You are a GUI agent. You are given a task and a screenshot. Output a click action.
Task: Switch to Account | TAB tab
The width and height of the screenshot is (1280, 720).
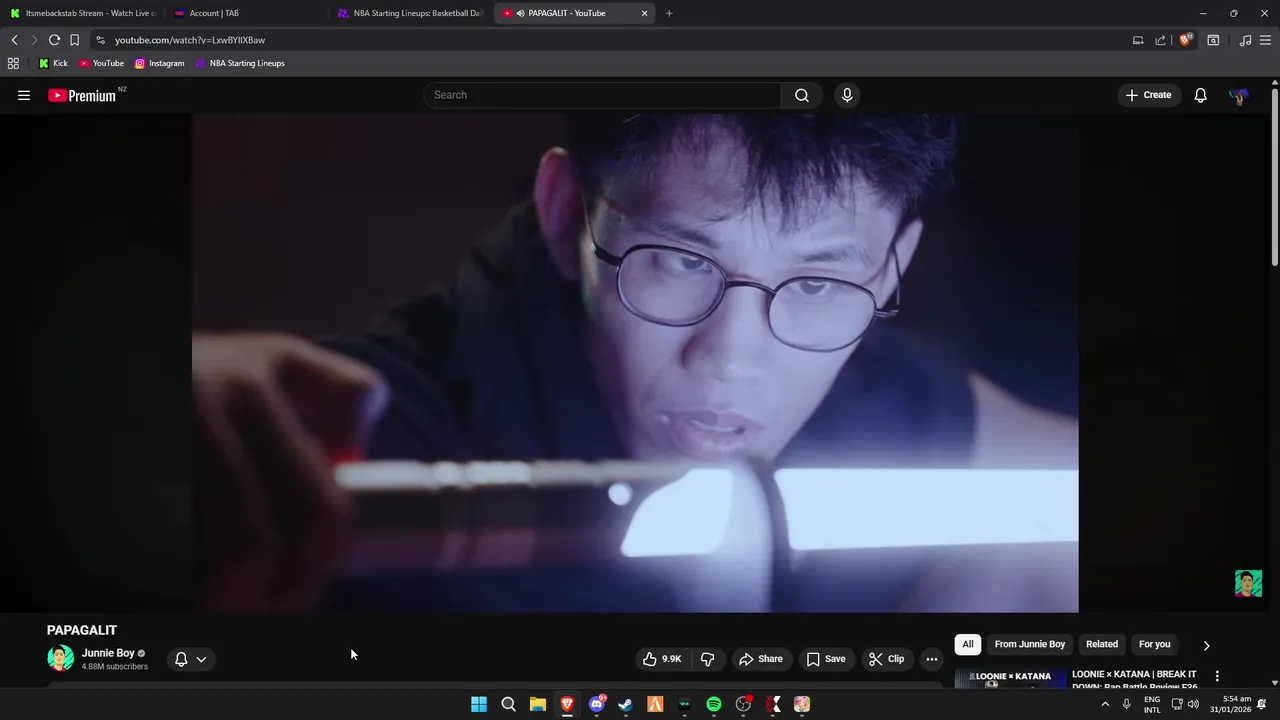coord(247,13)
